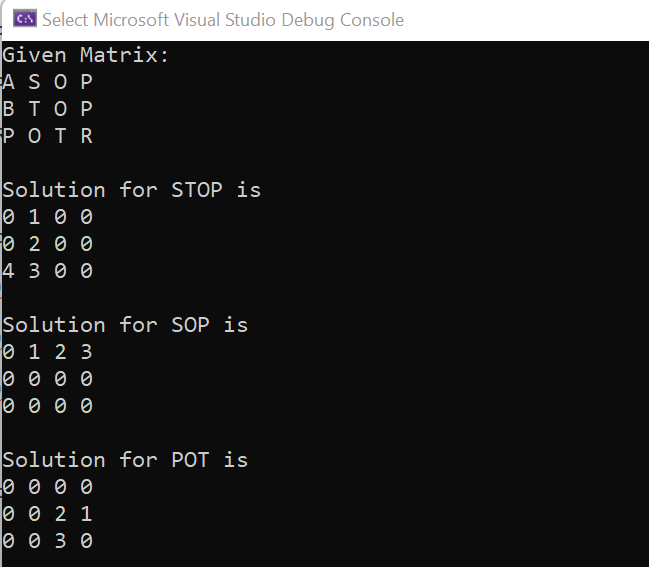
Task: Click the 'Solution for STOP is' line
Action: click(x=132, y=190)
